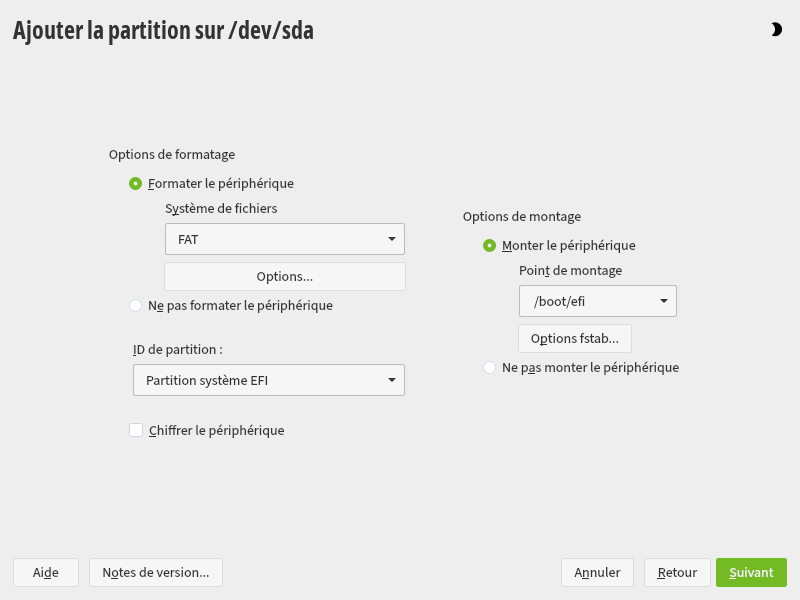Proceed with the green 'Suivant' button

click(x=751, y=573)
